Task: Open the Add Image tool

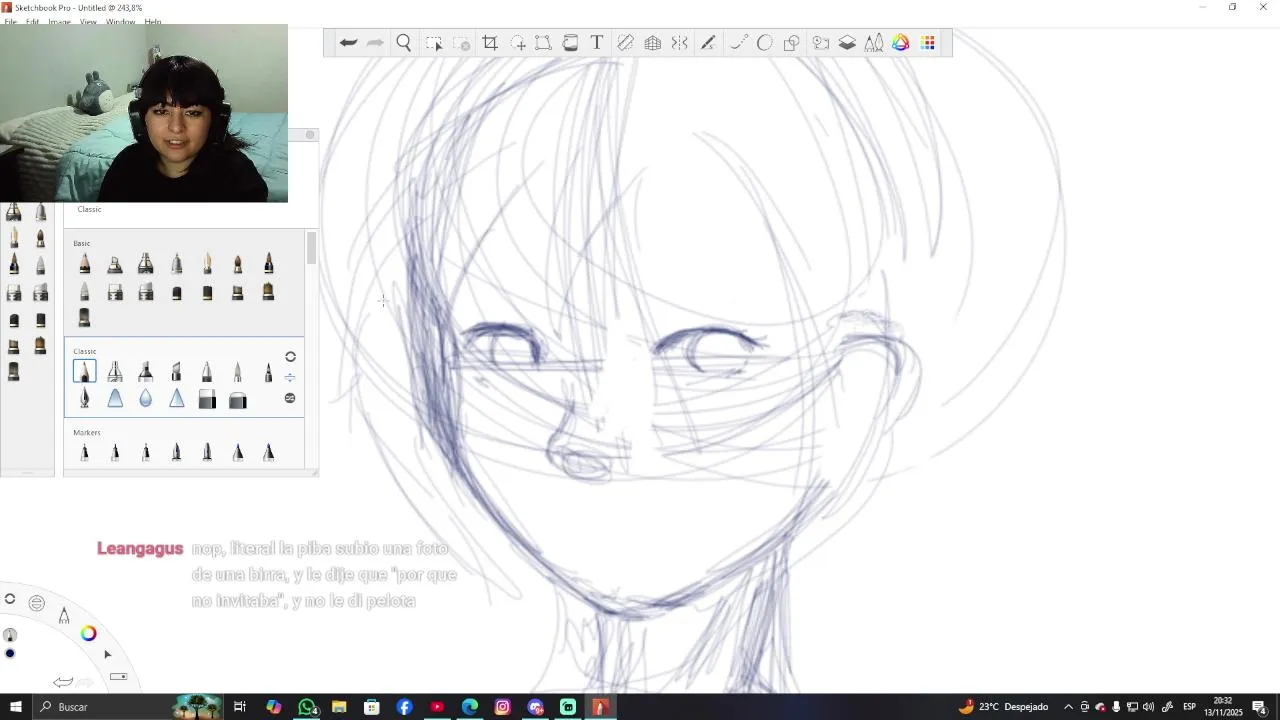Action: [821, 43]
